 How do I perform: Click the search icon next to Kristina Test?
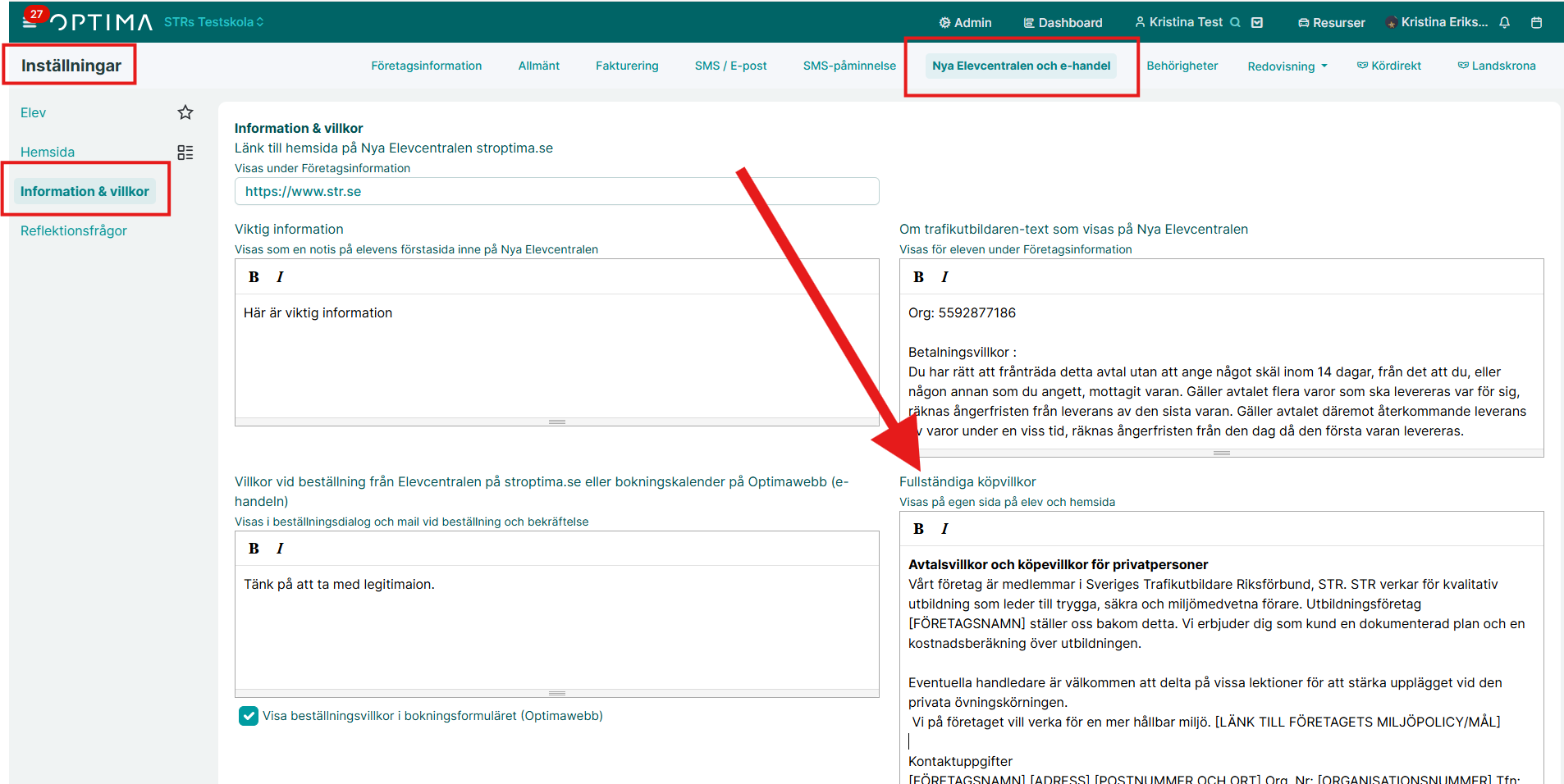point(1235,23)
